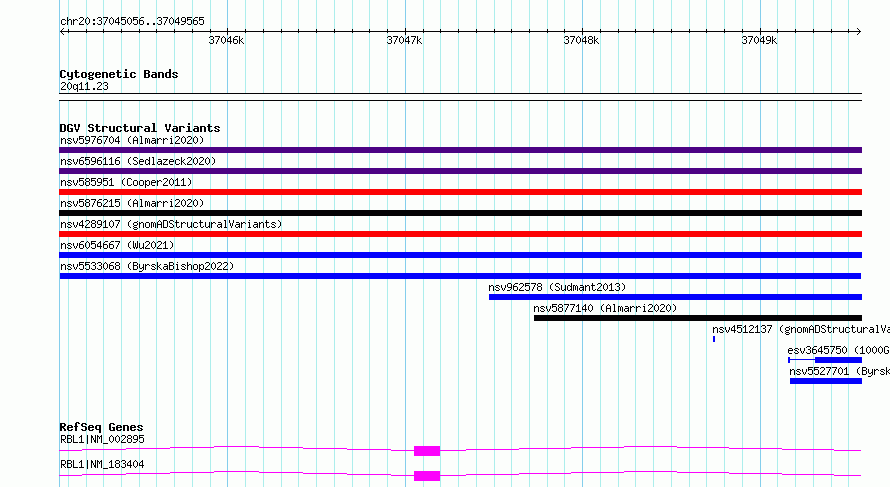Open nsv962578 (Sudmant2013) label
Image resolution: width=890 pixels, height=487 pixels.
tap(557, 287)
